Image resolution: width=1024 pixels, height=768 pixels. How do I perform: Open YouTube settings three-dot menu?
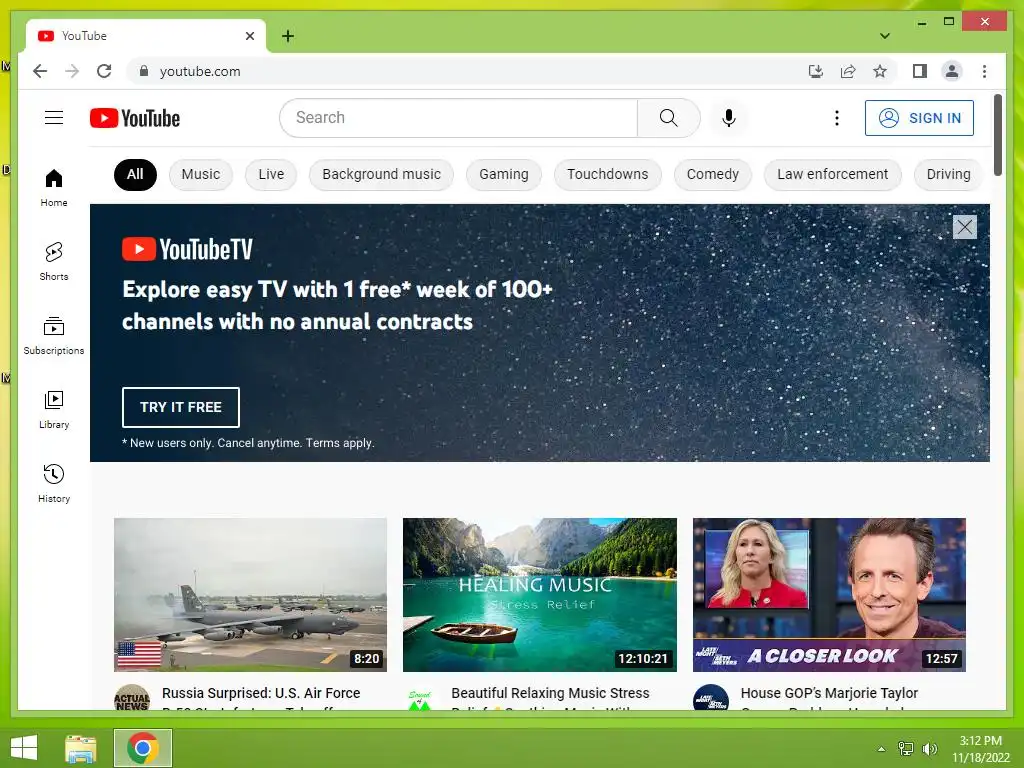837,118
